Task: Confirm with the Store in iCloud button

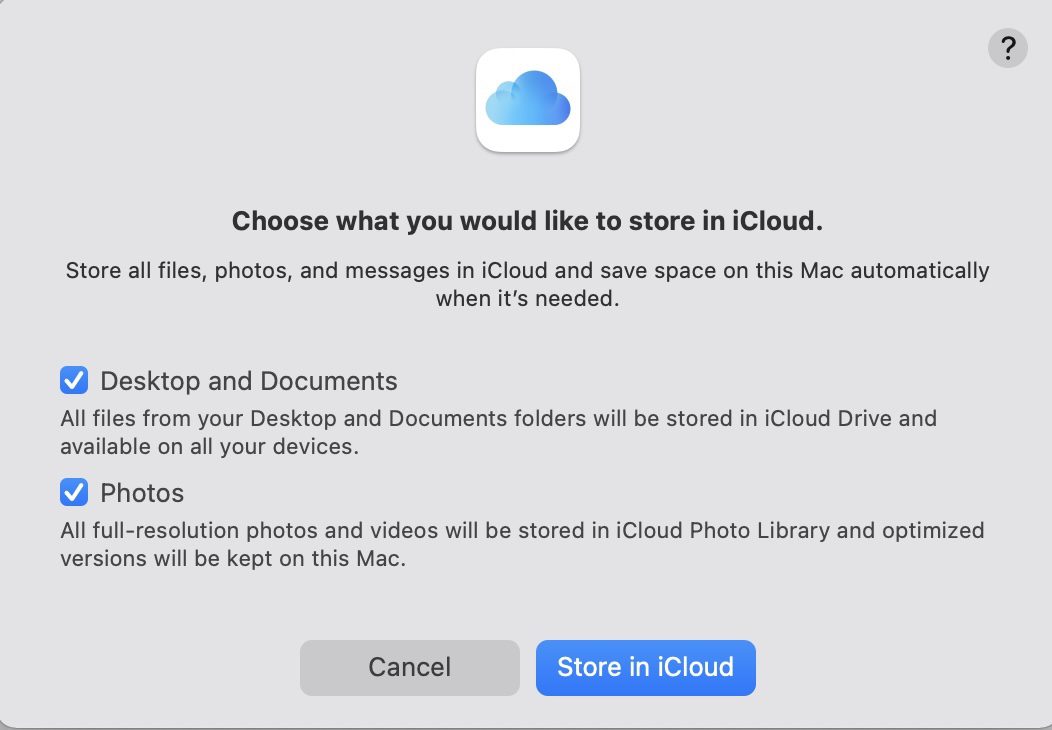Action: 645,667
